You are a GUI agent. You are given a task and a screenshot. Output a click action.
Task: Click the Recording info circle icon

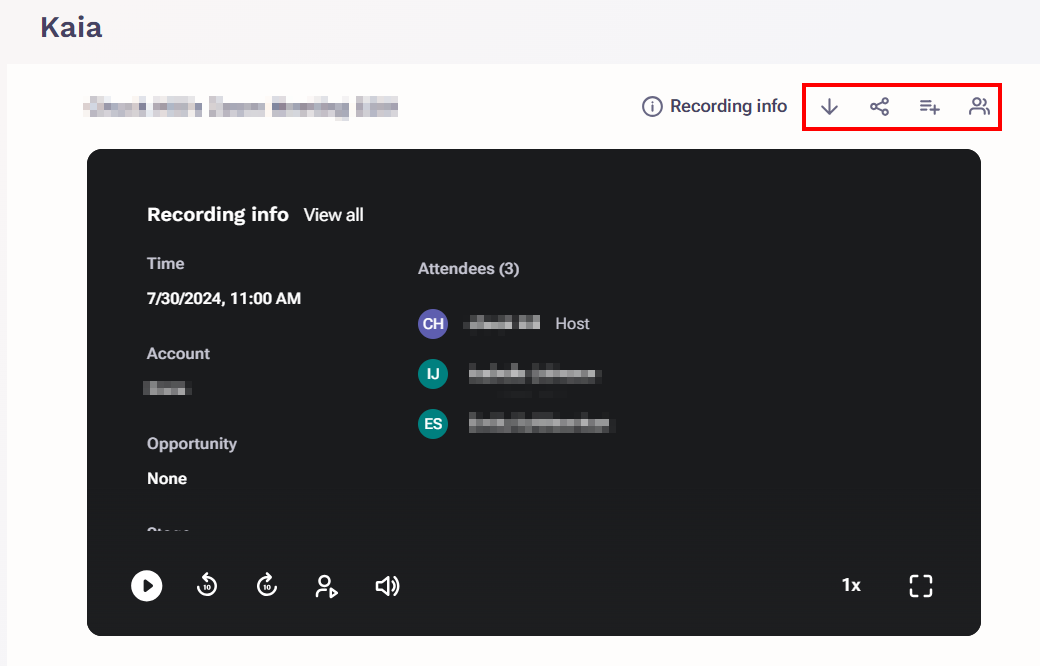[652, 106]
